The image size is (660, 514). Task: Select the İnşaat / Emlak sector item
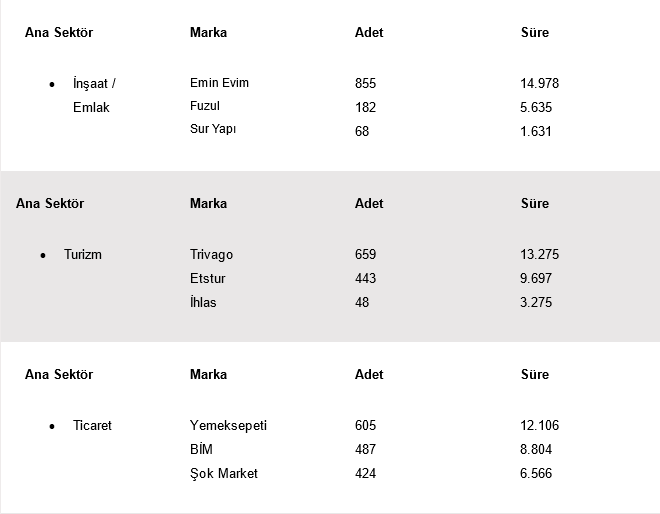tap(94, 95)
